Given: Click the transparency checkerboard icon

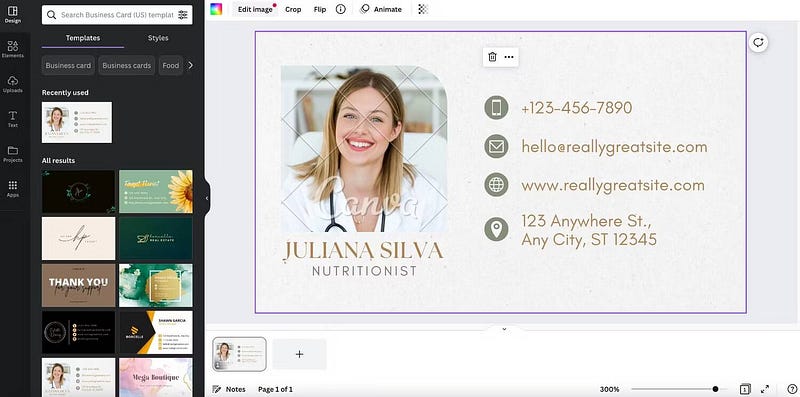Looking at the screenshot, I should [x=422, y=9].
